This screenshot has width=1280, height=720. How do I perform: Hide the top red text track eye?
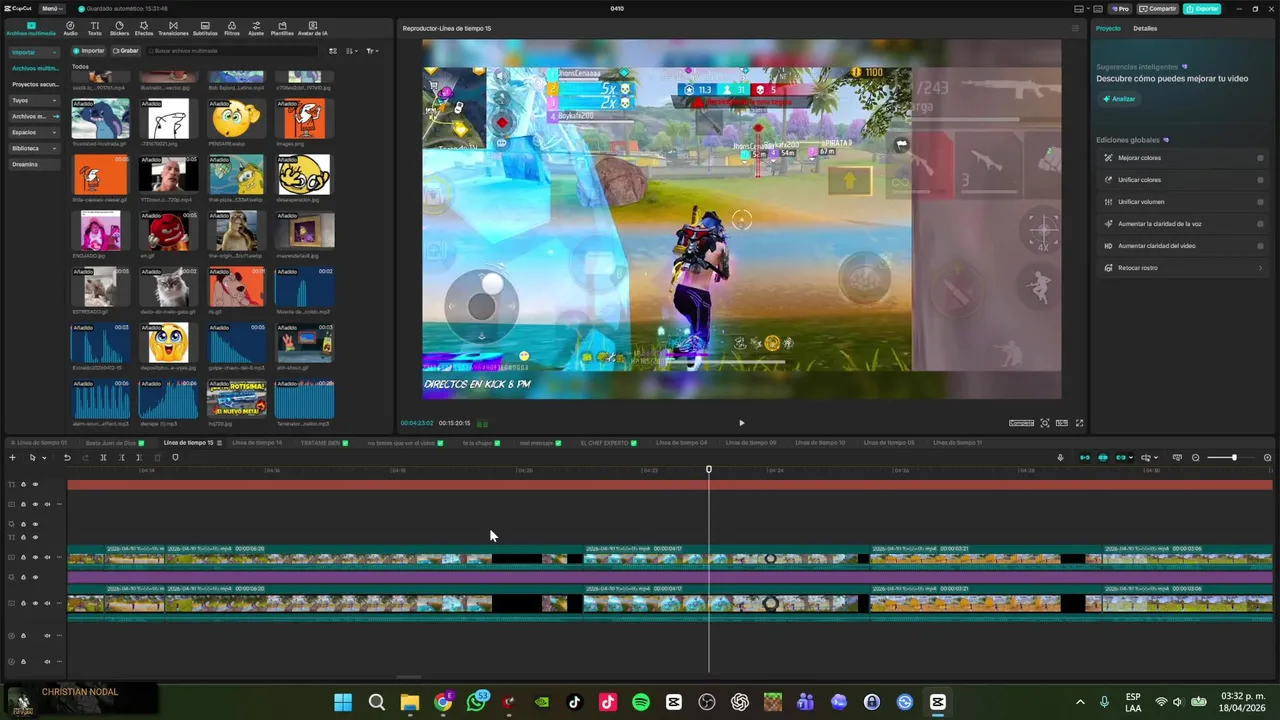point(35,485)
